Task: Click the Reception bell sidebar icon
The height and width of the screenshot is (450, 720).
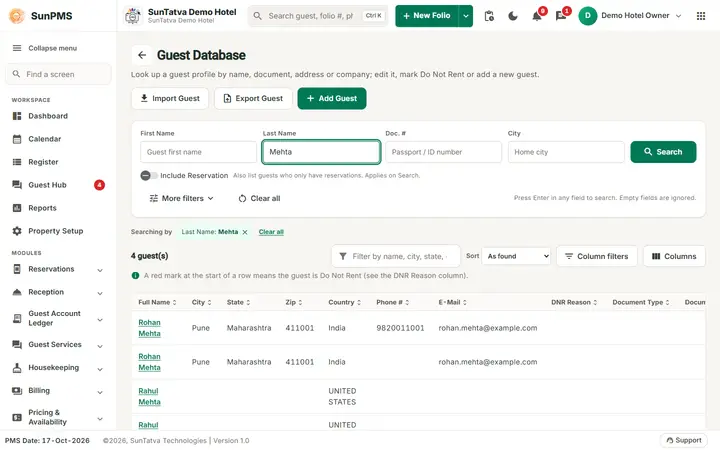Action: pos(17,292)
